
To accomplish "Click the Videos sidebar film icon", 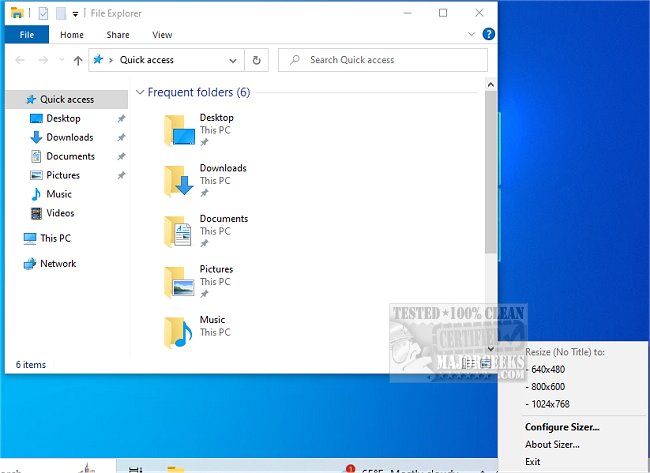I will click(36, 213).
